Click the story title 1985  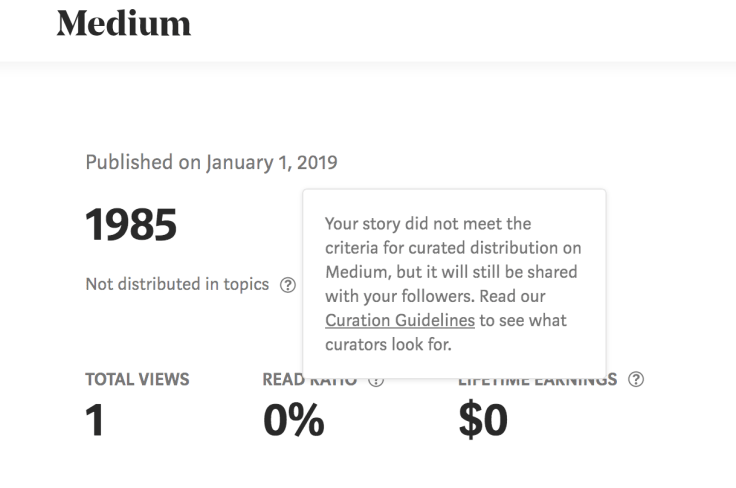point(131,226)
